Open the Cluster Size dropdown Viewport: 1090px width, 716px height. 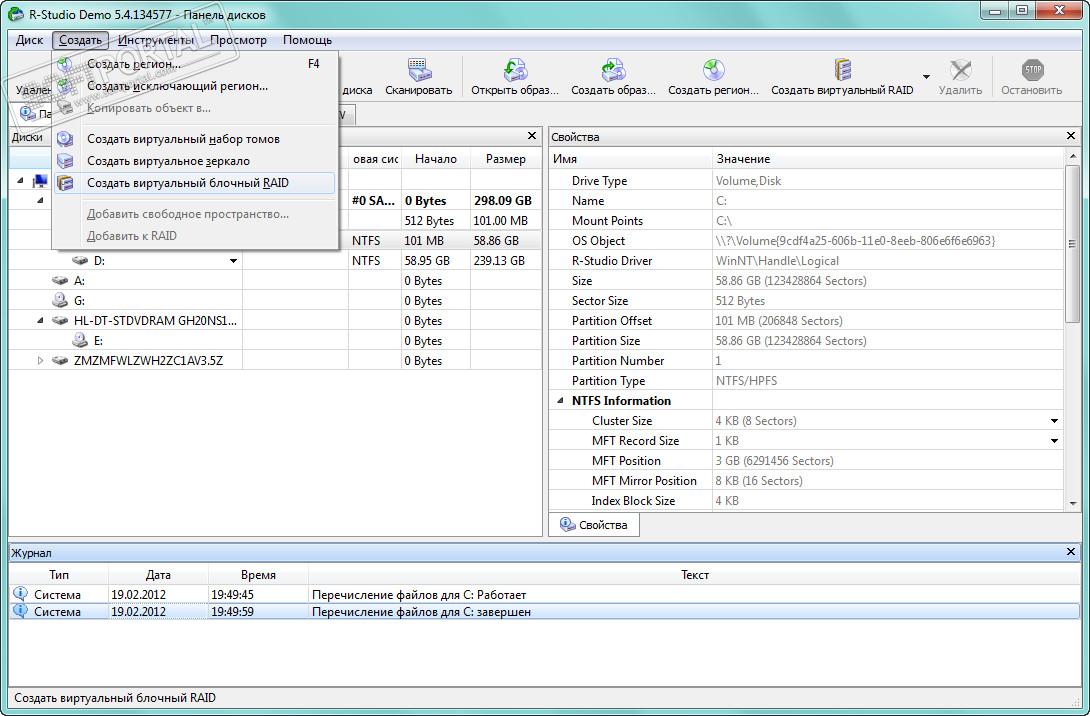point(1054,421)
